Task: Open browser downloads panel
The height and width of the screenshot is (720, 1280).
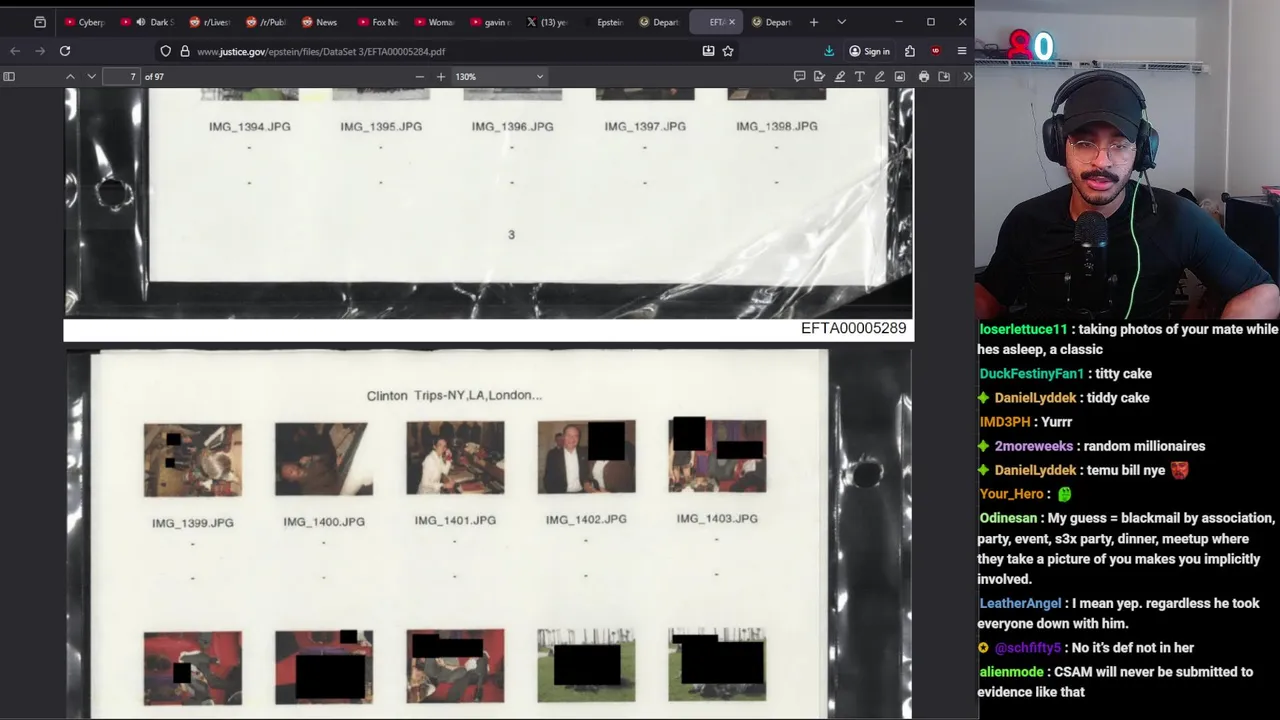Action: (x=829, y=51)
